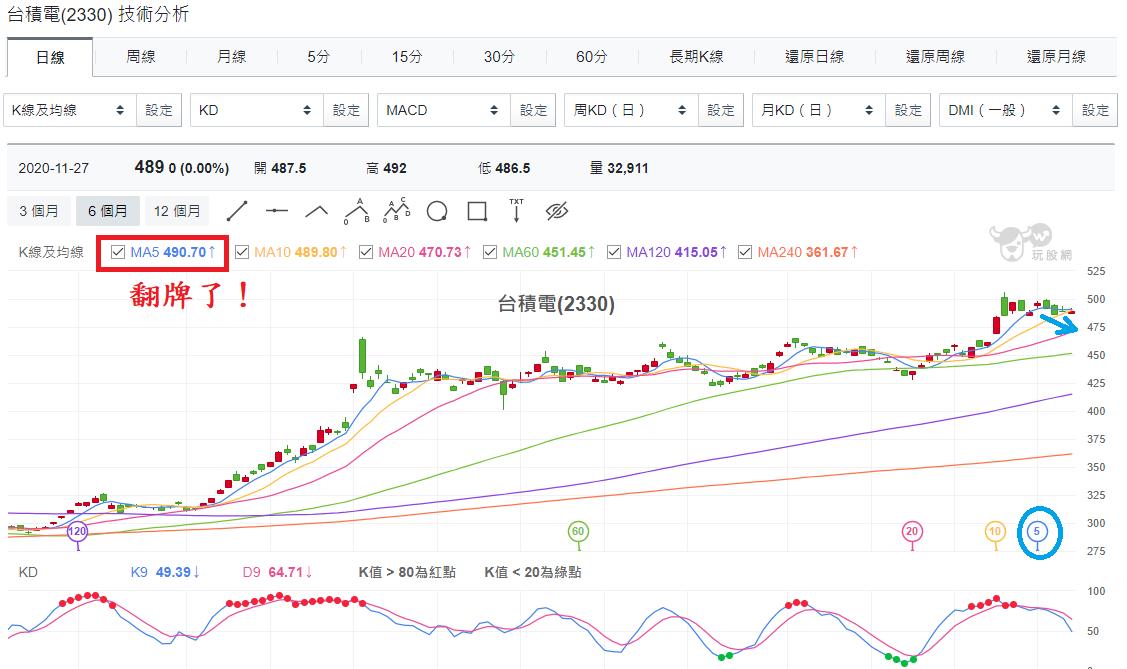Click 設定 button next to K線及均線
Screen dimensions: 1127x669
click(x=159, y=110)
